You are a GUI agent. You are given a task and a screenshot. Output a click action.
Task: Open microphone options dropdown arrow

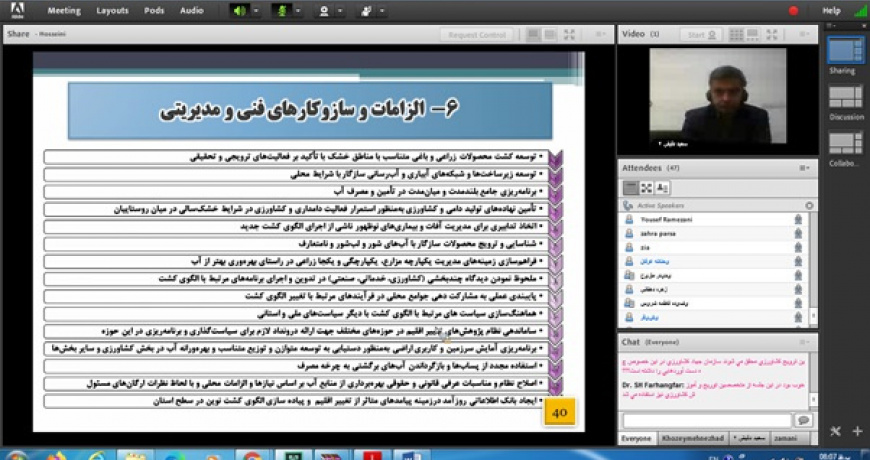[299, 11]
